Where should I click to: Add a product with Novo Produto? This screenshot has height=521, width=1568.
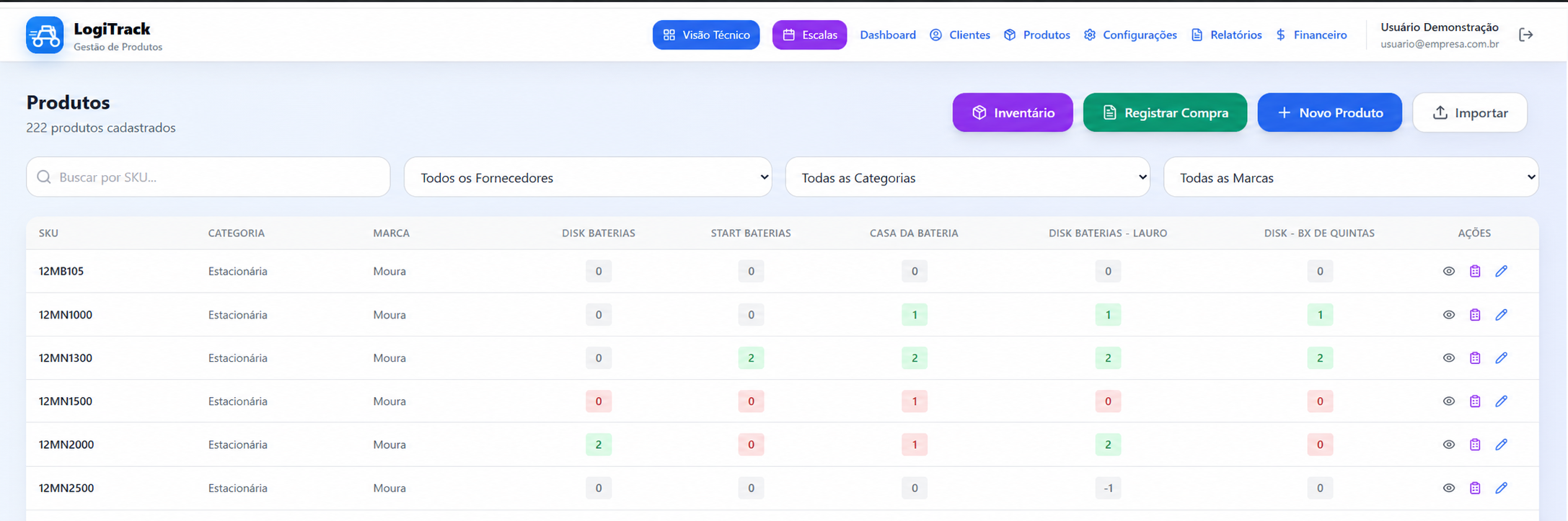click(x=1330, y=112)
